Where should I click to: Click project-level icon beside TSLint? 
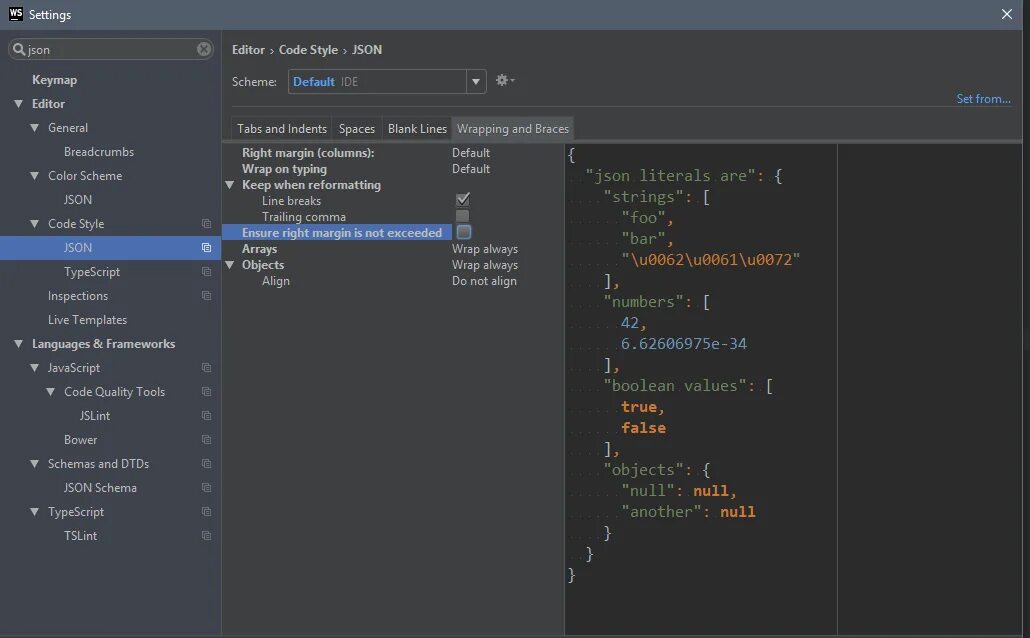(206, 535)
